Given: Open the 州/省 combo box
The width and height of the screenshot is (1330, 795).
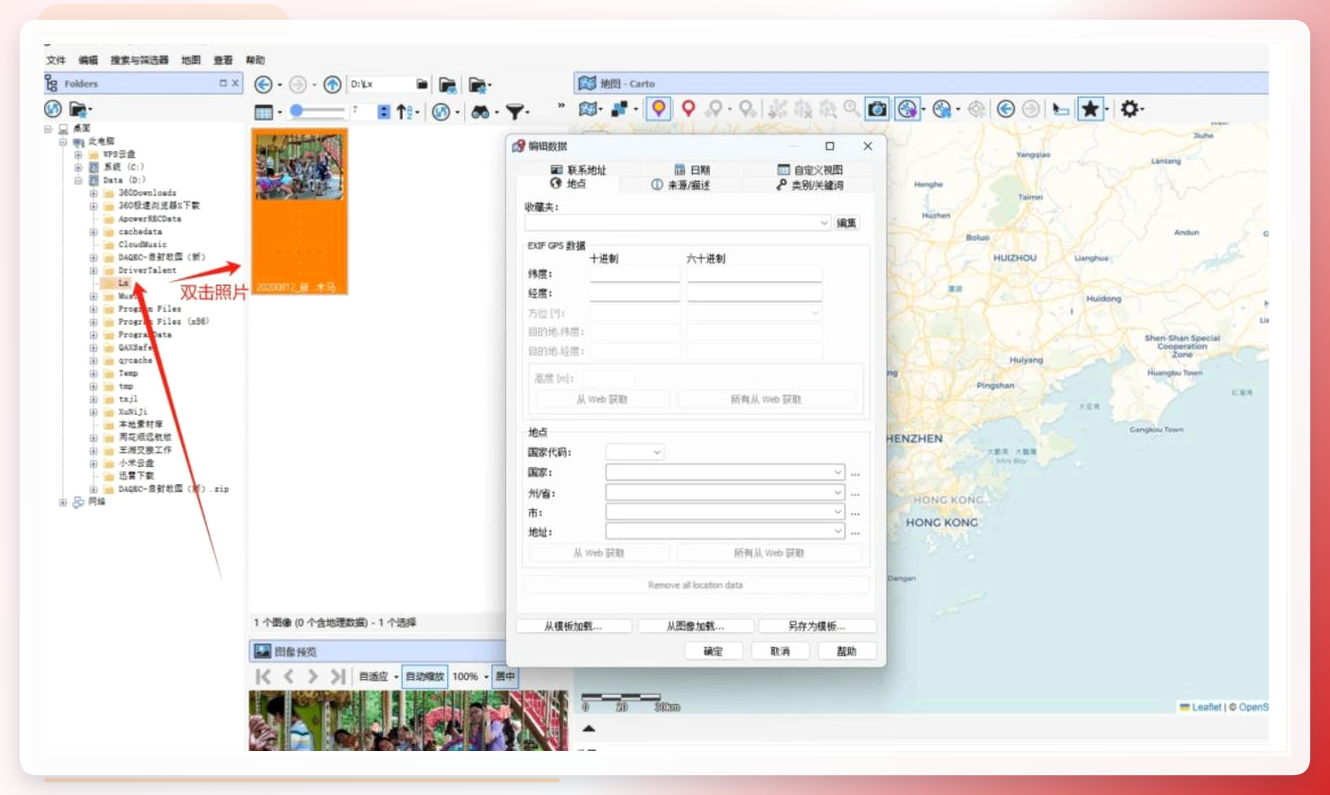Looking at the screenshot, I should click(x=725, y=493).
